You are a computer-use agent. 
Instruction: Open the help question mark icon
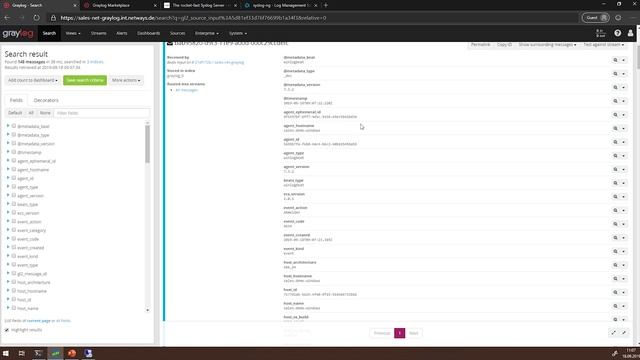(618, 33)
